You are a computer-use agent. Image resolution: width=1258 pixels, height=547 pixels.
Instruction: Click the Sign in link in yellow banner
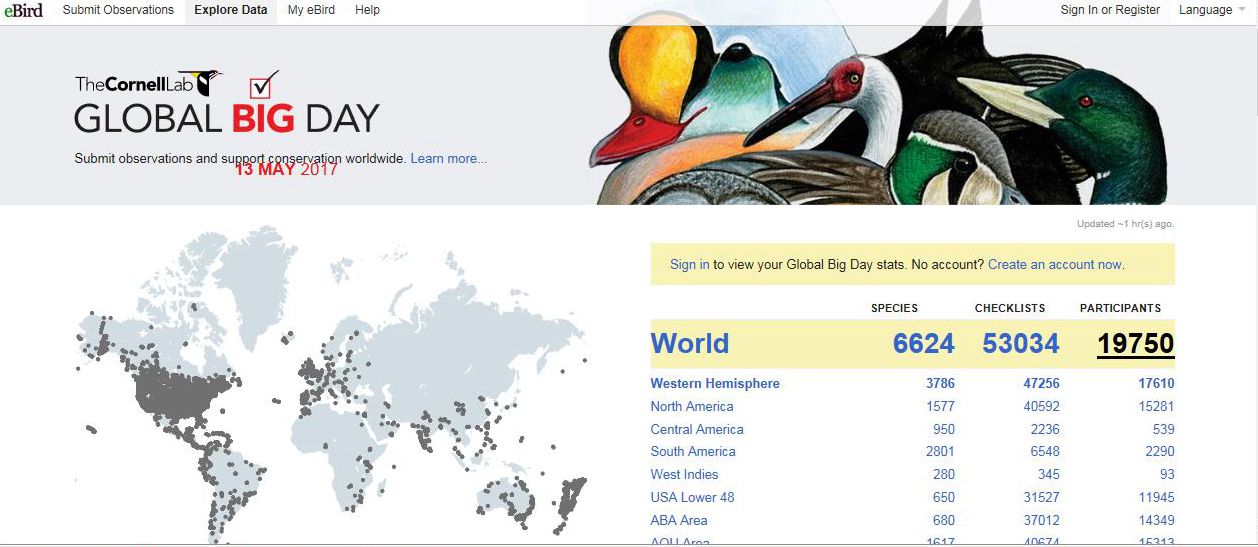(x=689, y=265)
